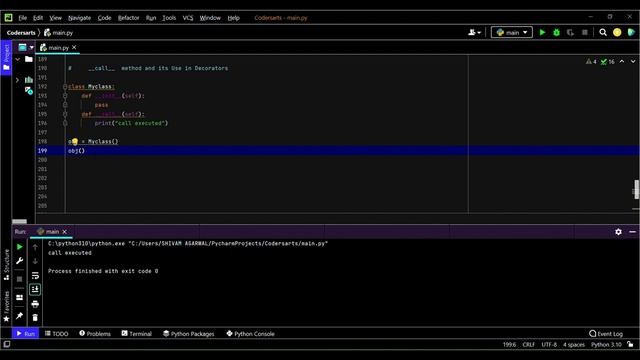Toggle the Run tool window button at the bottom
The width and height of the screenshot is (640, 360).
tap(25, 333)
